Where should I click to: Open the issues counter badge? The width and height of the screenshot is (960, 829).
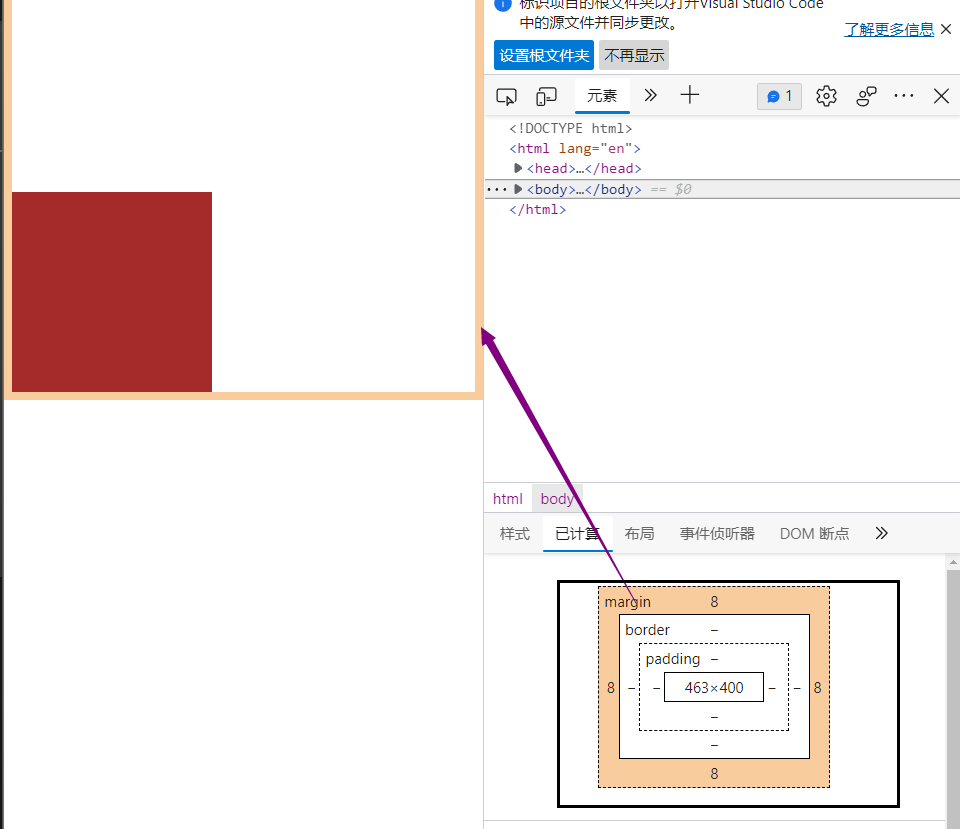pos(779,96)
